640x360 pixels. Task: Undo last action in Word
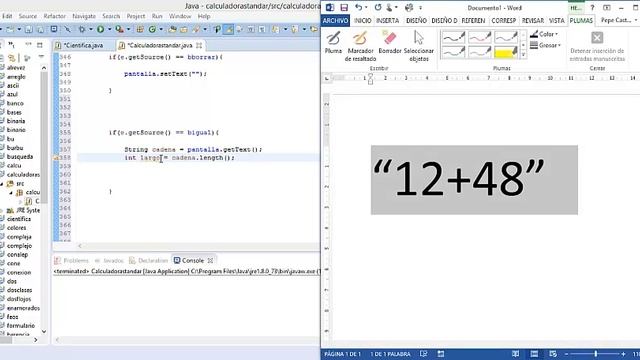358,7
